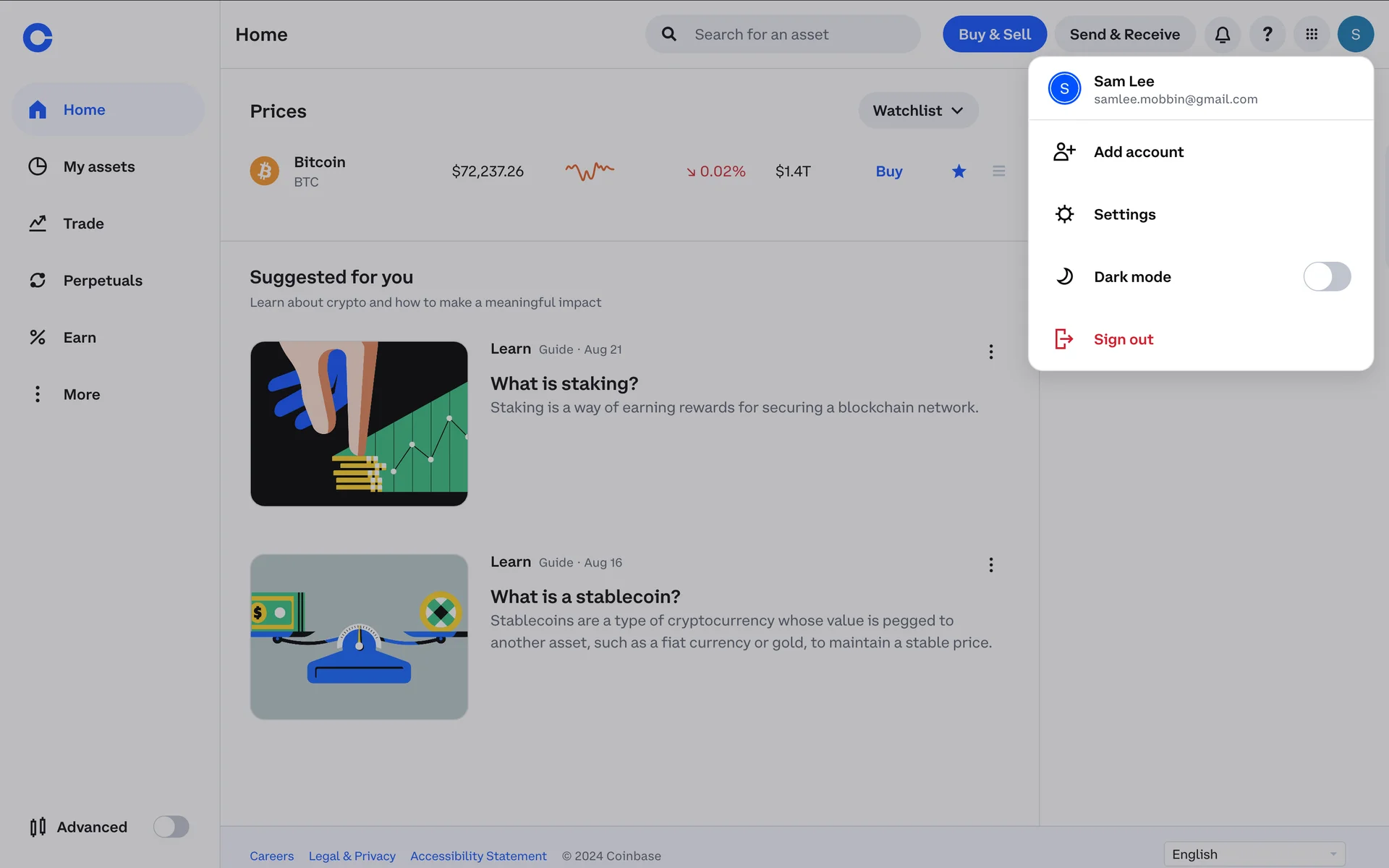Open the What is staking thumbnail
Viewport: 1389px width, 868px height.
point(359,423)
